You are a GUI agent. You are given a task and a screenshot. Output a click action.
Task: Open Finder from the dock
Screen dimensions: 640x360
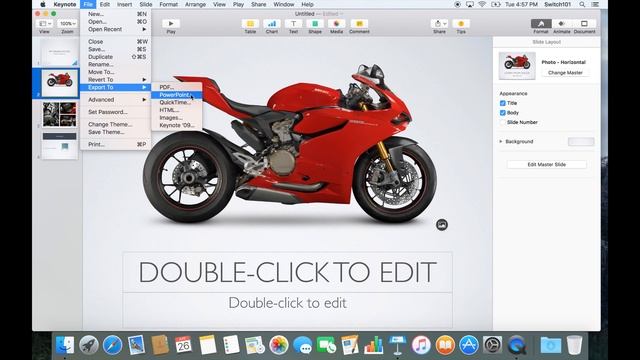65,345
